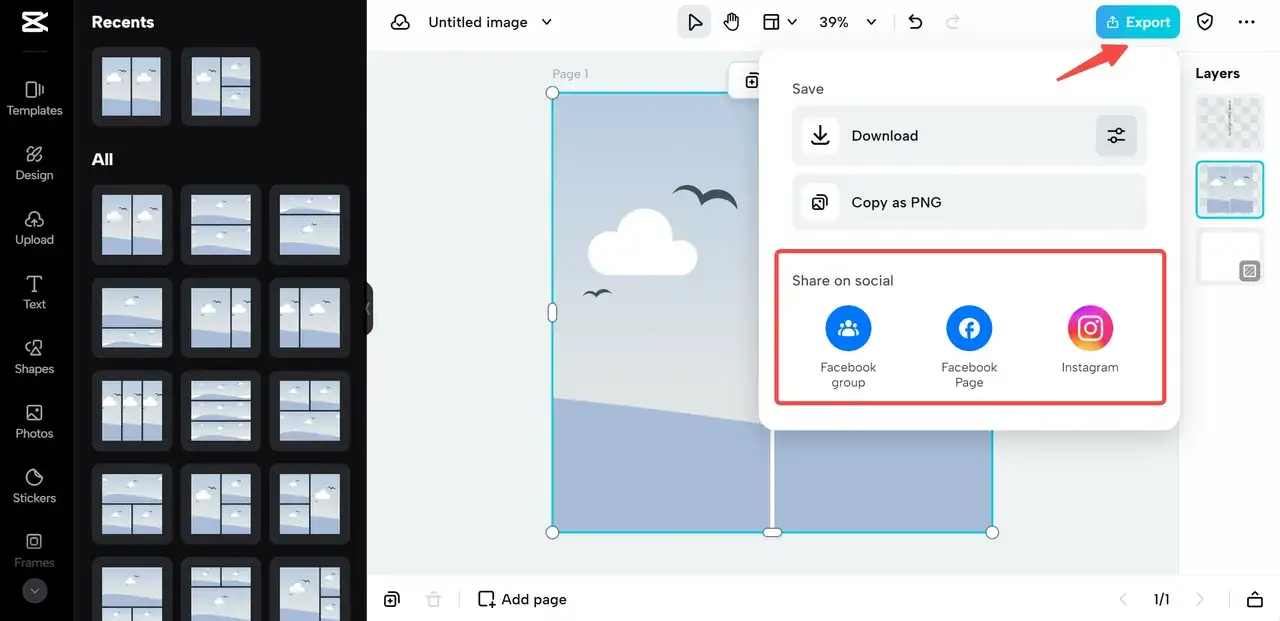This screenshot has height=621, width=1280.
Task: Activate the hand pan tool
Action: click(x=732, y=22)
